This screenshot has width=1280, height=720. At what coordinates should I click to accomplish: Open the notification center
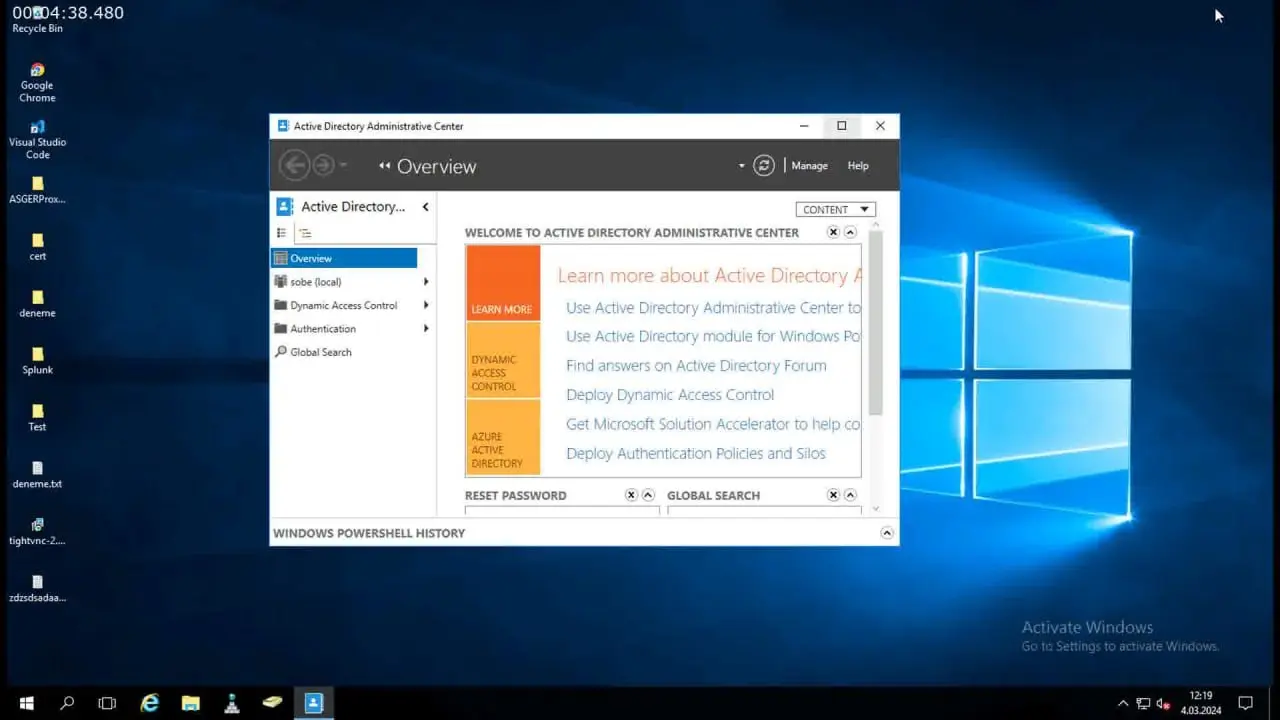coord(1246,703)
